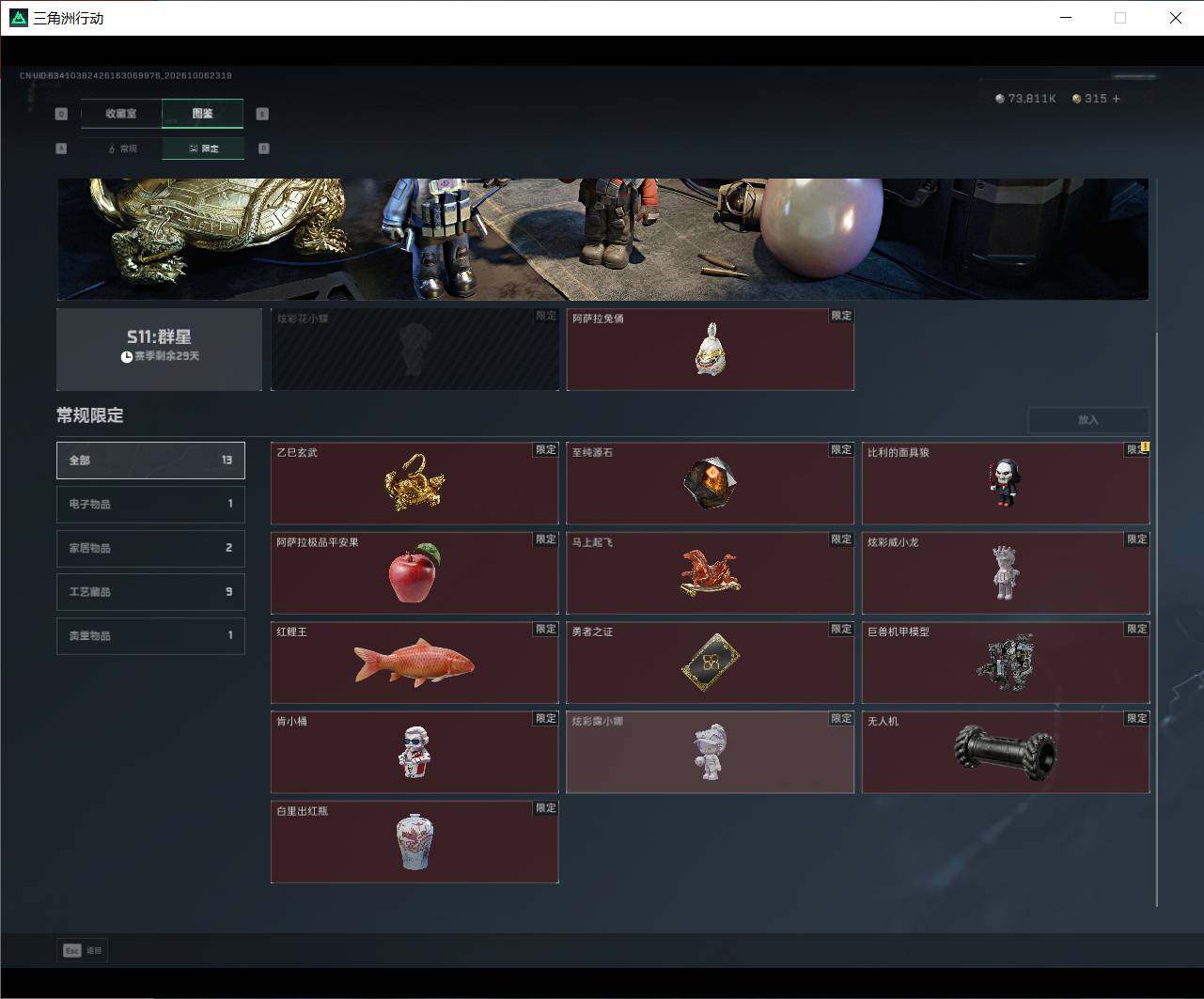1204x999 pixels.
Task: Select the 白里出红瓶 vase icon
Action: coord(414,842)
